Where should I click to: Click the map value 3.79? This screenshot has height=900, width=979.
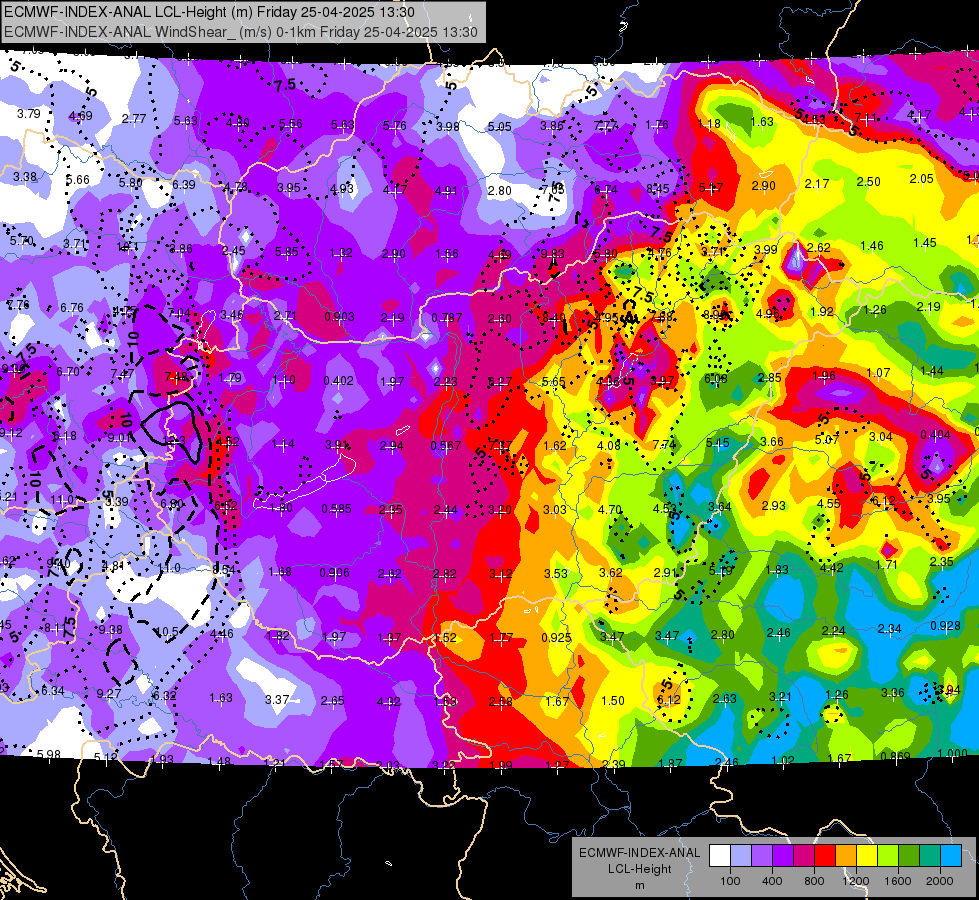(29, 114)
